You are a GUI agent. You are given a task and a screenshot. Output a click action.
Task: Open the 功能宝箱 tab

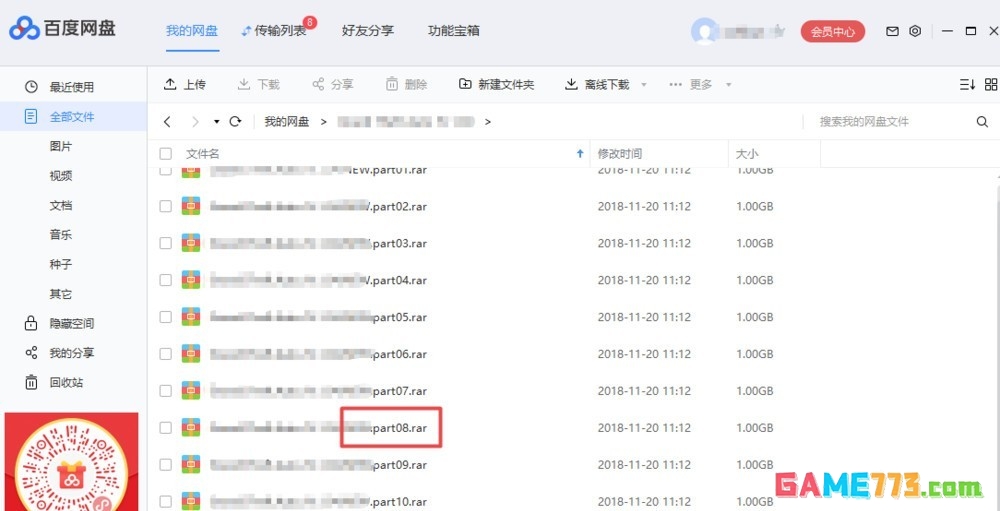pos(454,31)
